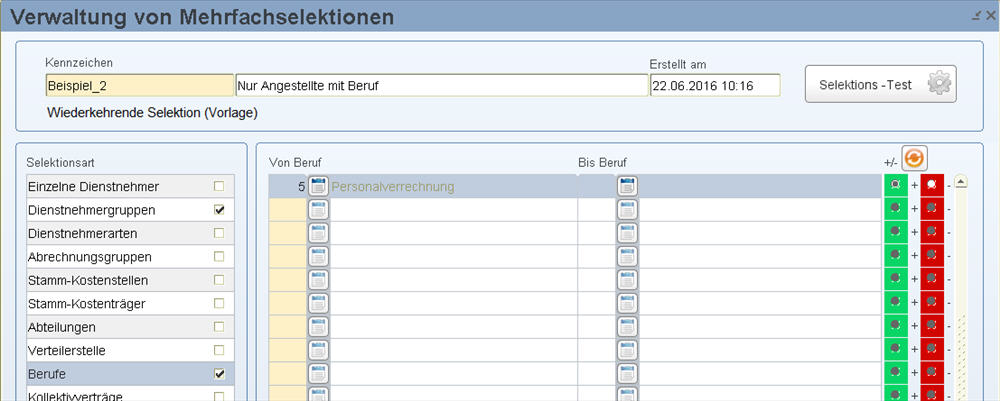The image size is (1000, 401).
Task: Click green include button in first row
Action: (895, 186)
